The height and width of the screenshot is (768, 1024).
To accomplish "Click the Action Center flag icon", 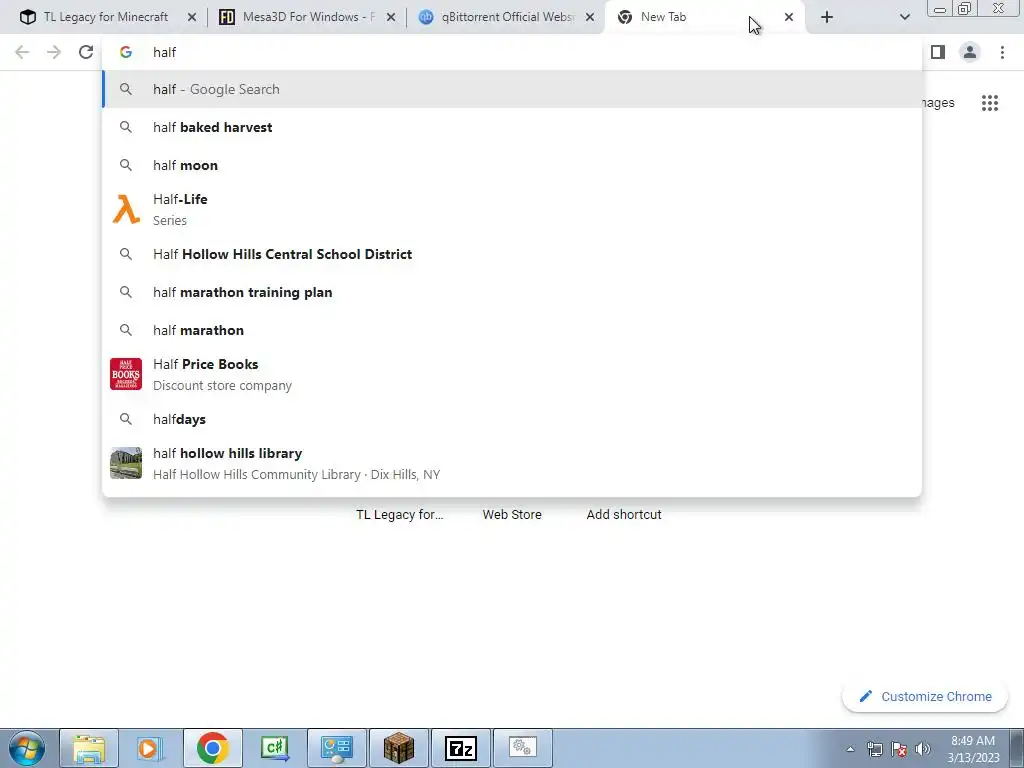I will coord(899,749).
